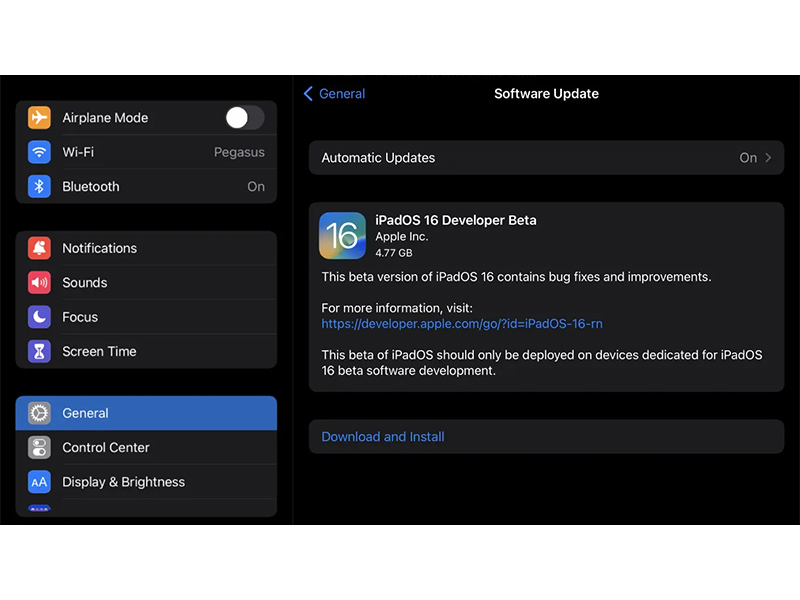Select Sounds in the sidebar

[146, 283]
